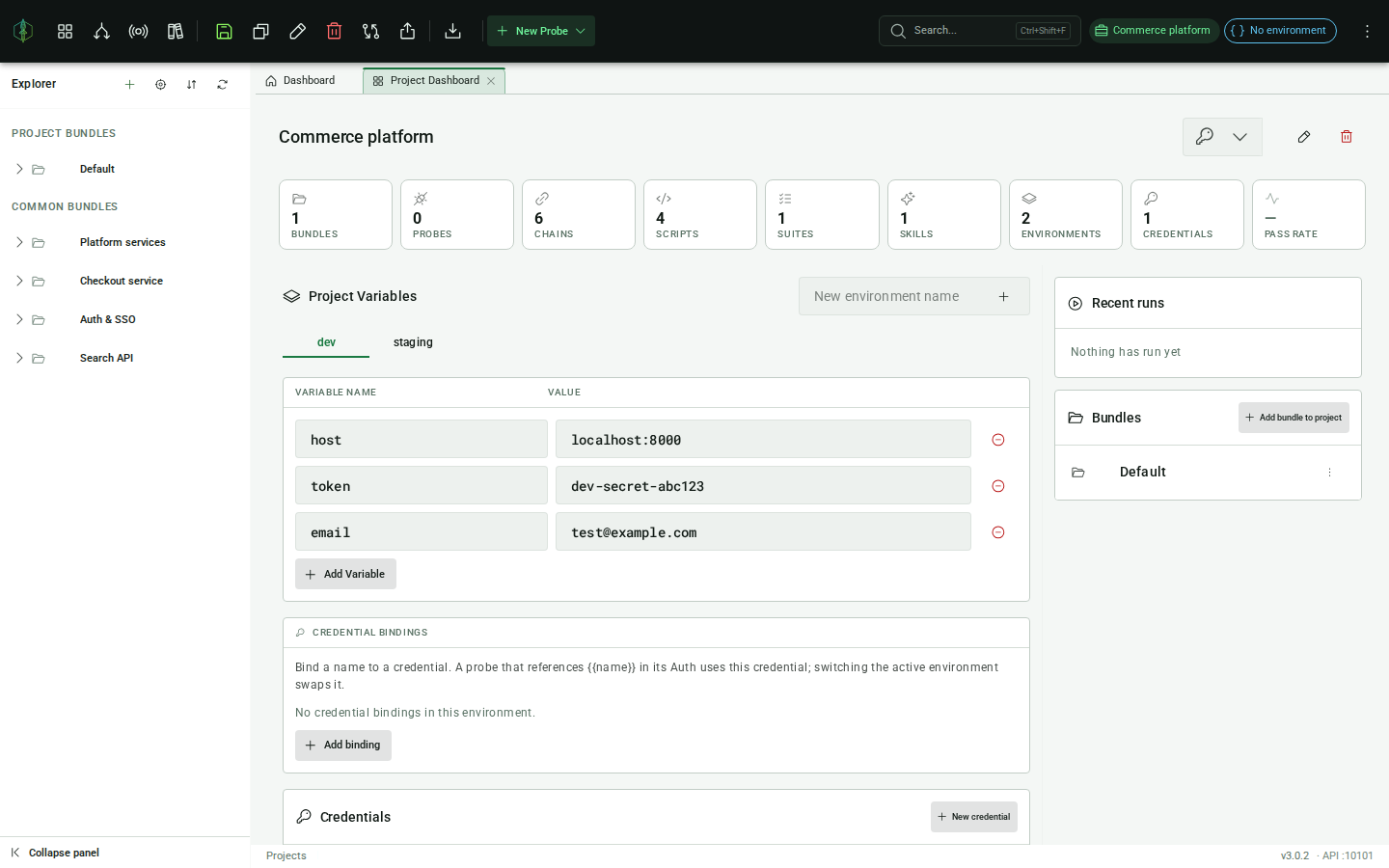Expand the Platform services bundle
Viewport: 1389px width, 868px height.
[x=19, y=242]
